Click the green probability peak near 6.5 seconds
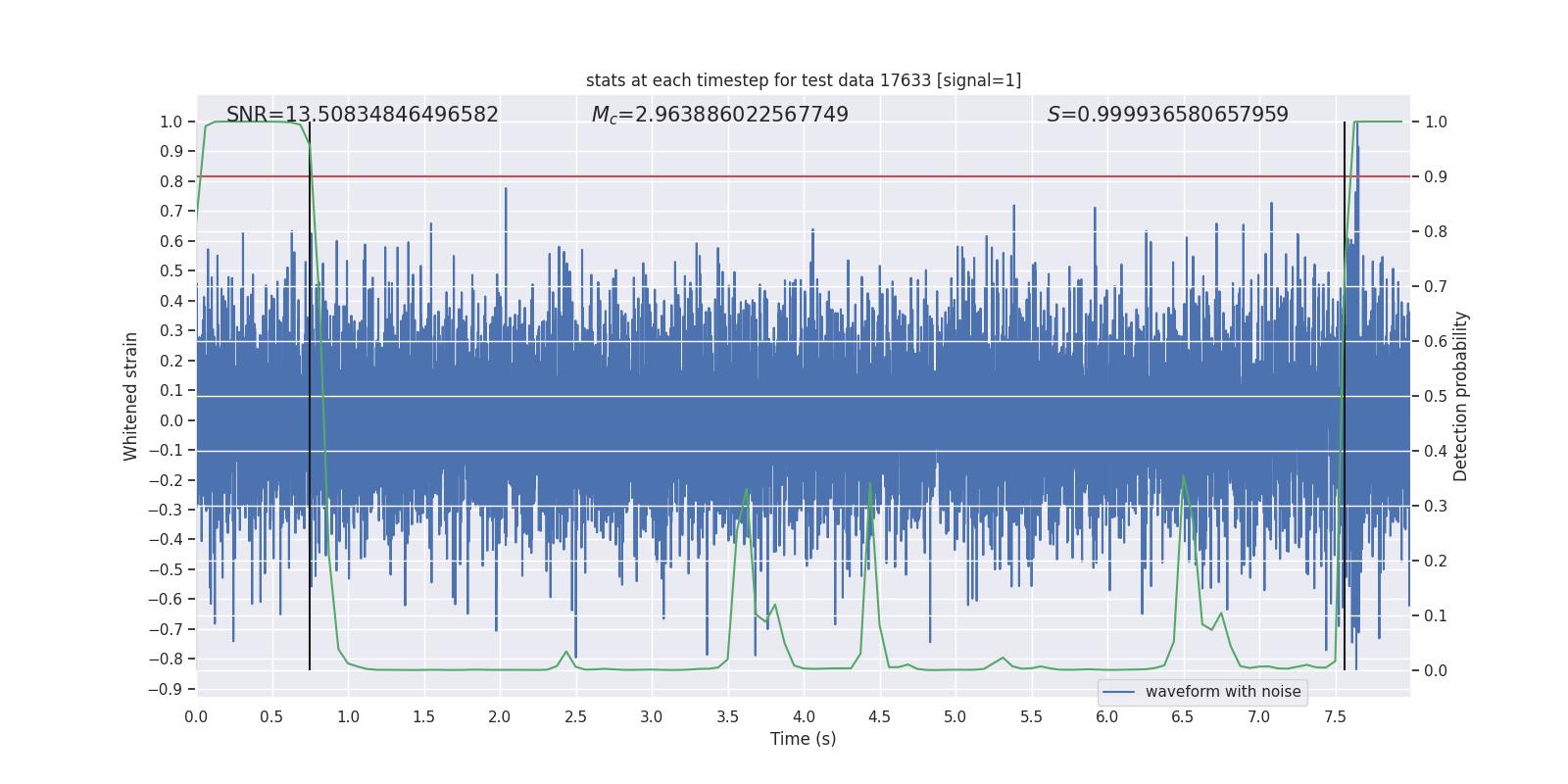This screenshot has height=784, width=1568. 1183,476
